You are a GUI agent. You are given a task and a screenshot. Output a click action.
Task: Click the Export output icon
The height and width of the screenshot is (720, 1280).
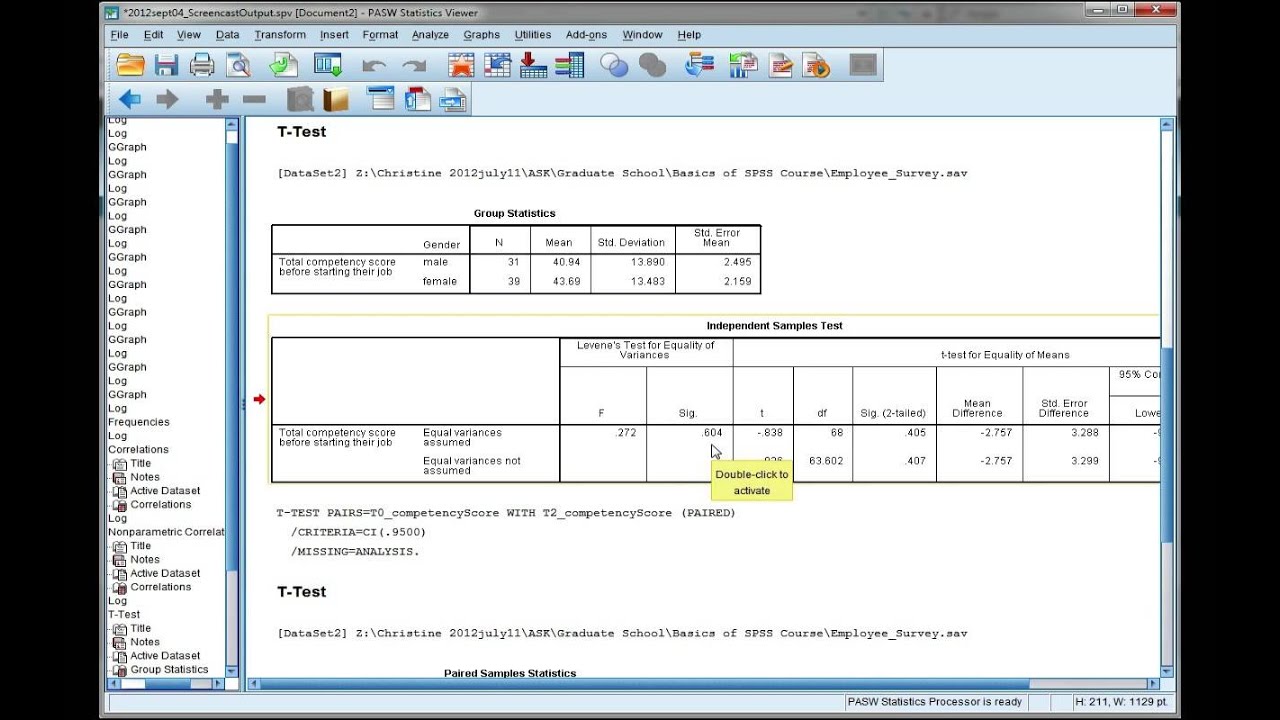point(283,66)
